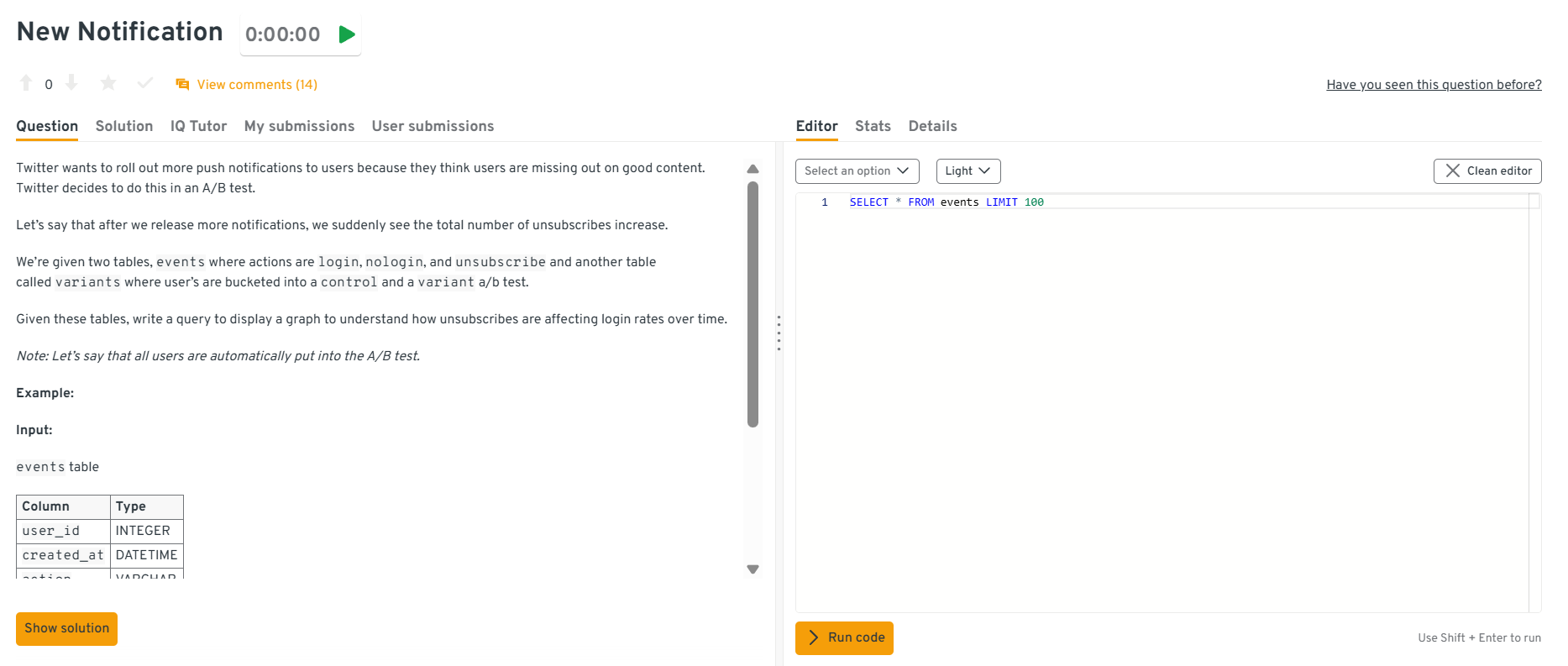Open the IQ Tutor tab
Screen dimensions: 1568x666
[198, 126]
